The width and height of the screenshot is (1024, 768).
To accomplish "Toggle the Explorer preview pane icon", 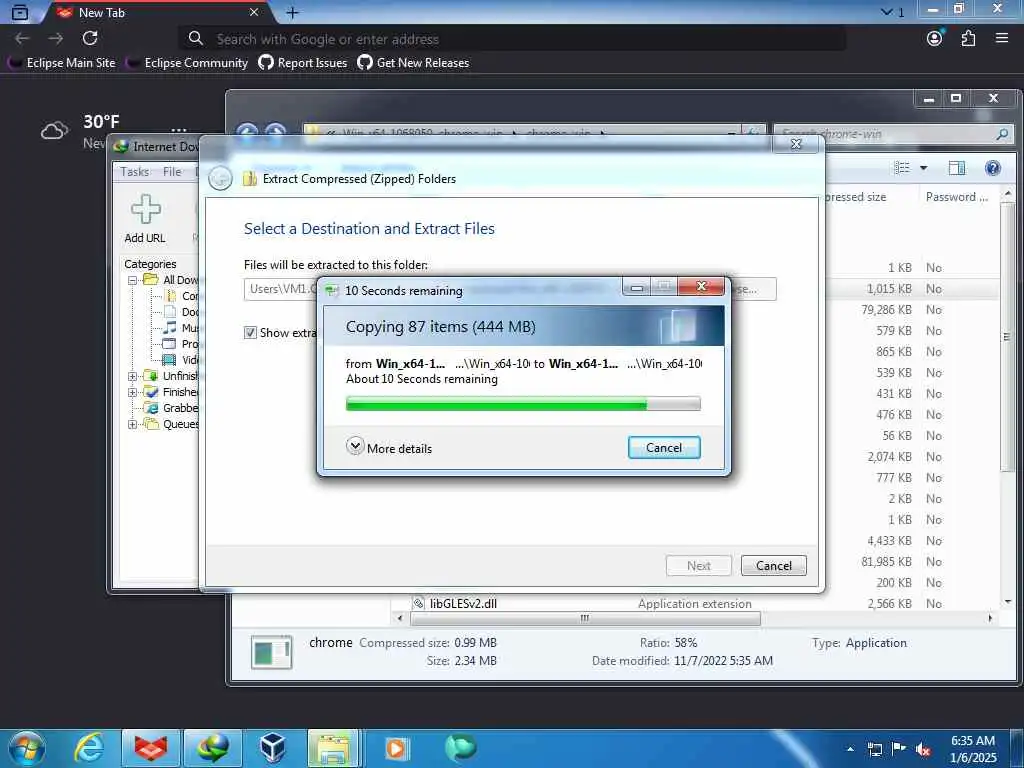I will [957, 168].
